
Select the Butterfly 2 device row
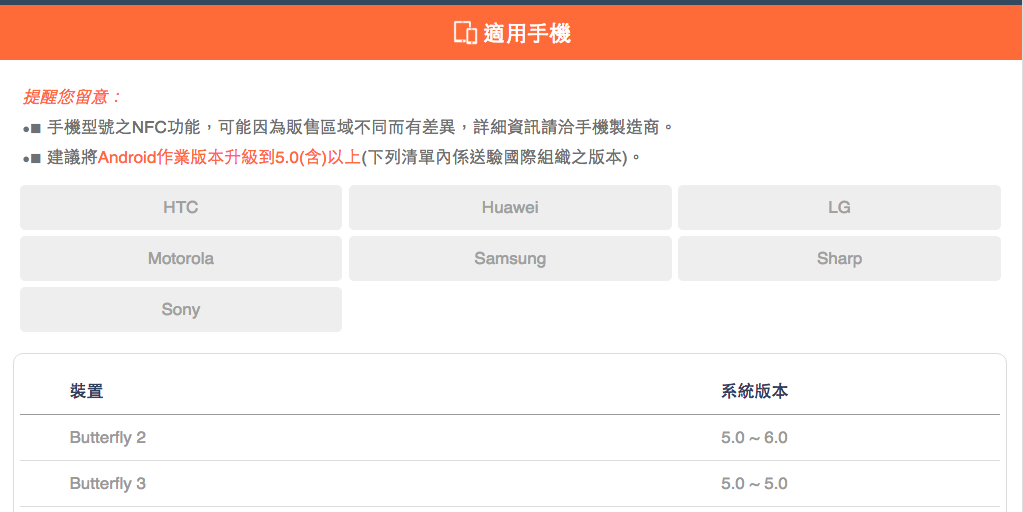coord(108,437)
